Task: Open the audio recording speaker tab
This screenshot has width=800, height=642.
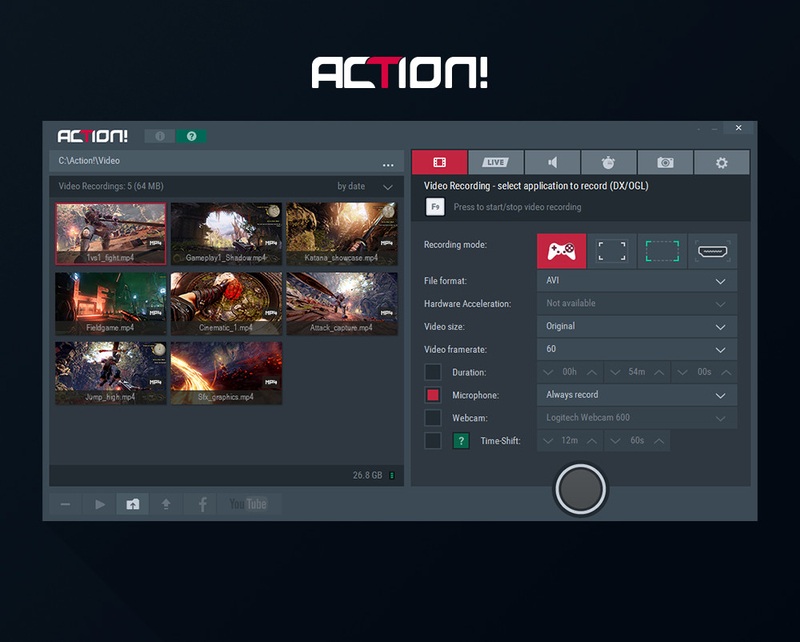Action: coord(552,163)
